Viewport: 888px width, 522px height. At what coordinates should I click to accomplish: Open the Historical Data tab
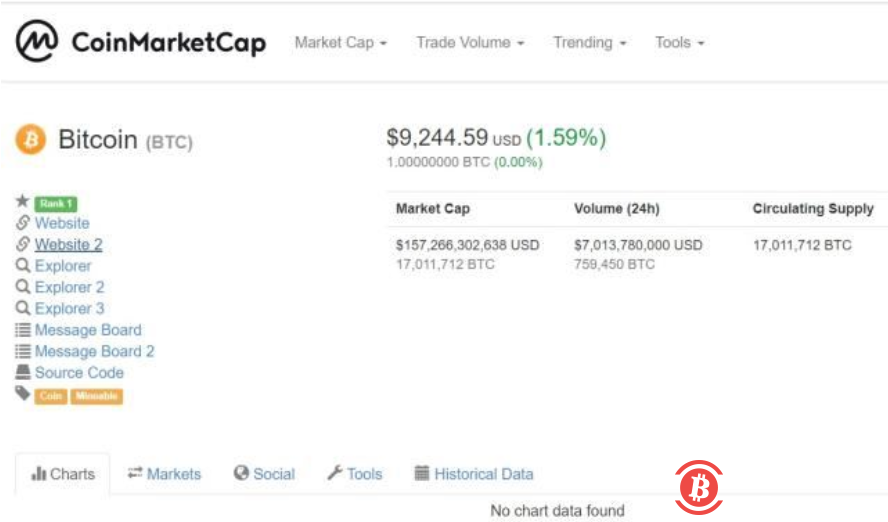[473, 474]
